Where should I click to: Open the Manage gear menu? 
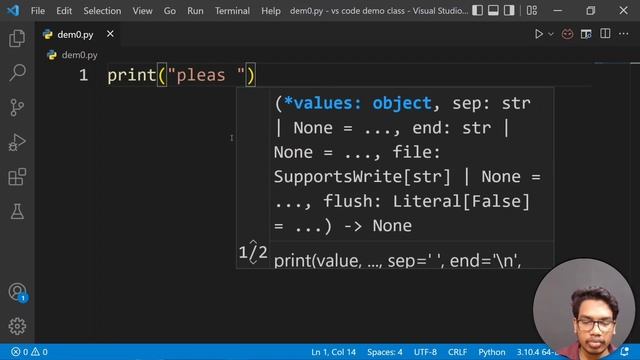click(x=17, y=326)
